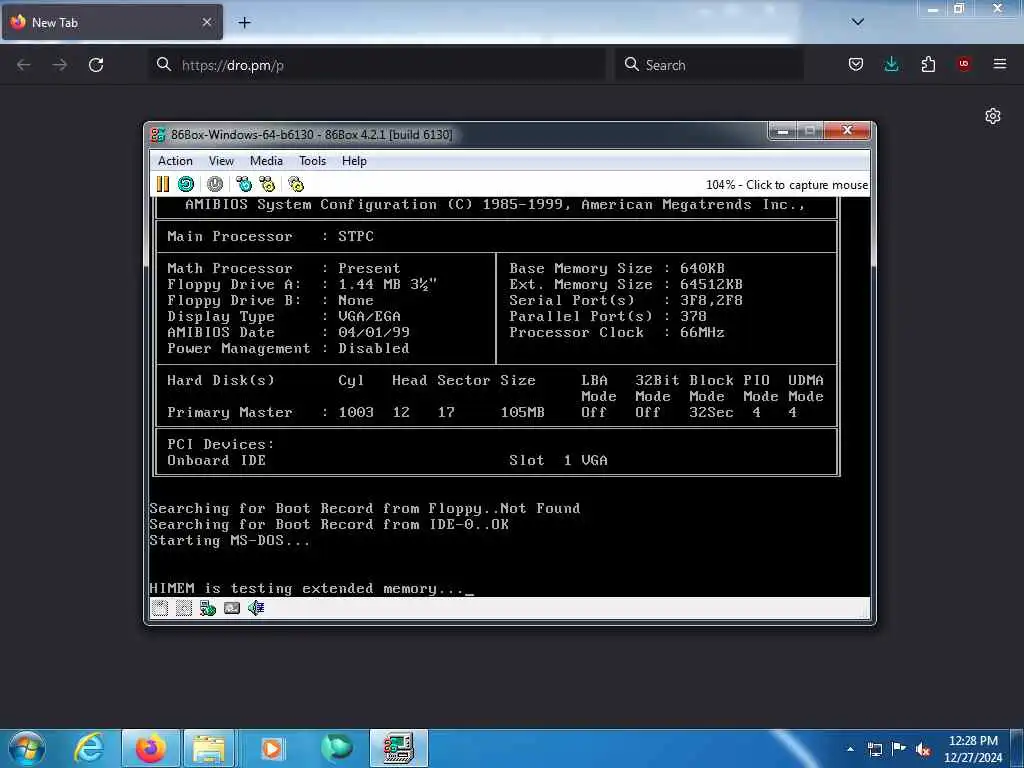Open the Action Center flag icon
Viewport: 1024px width, 768px height.
pos(899,749)
